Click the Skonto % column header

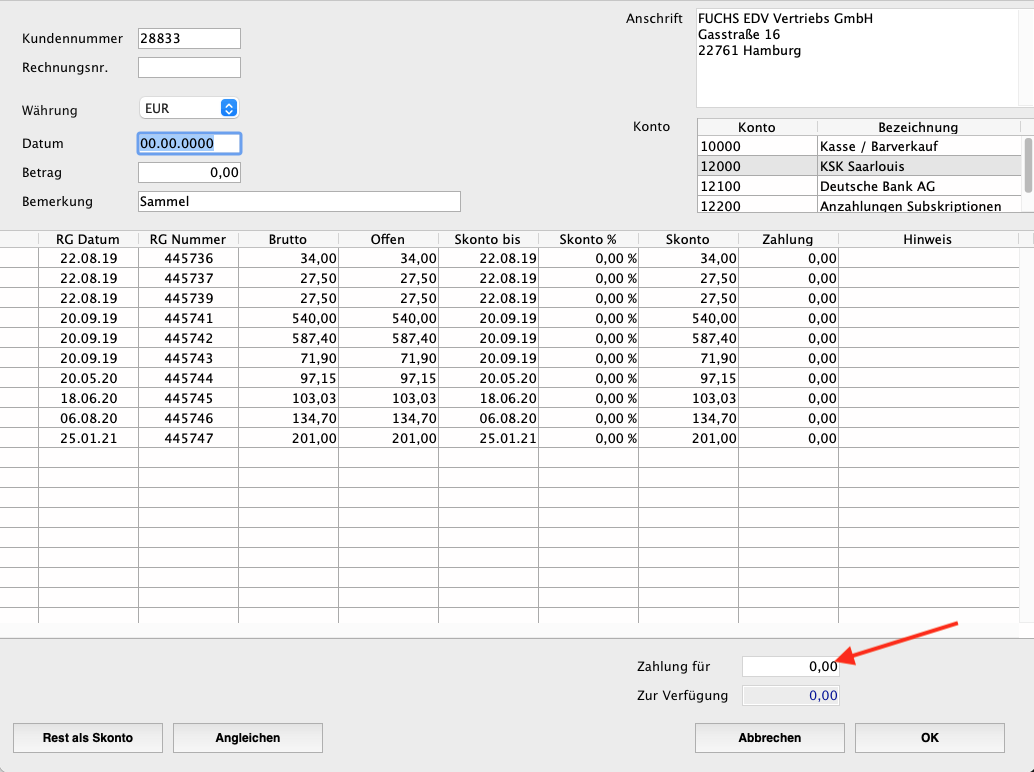coord(588,239)
